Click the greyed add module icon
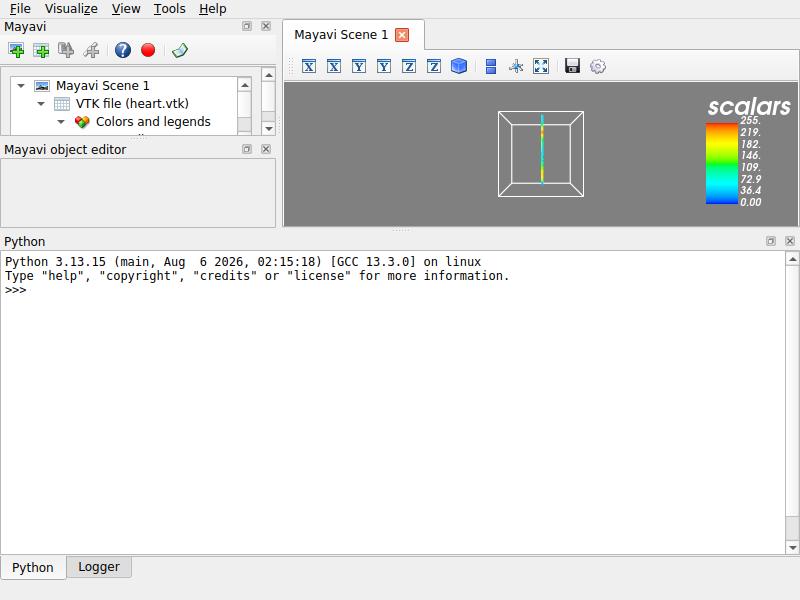The image size is (800, 600). (66, 50)
